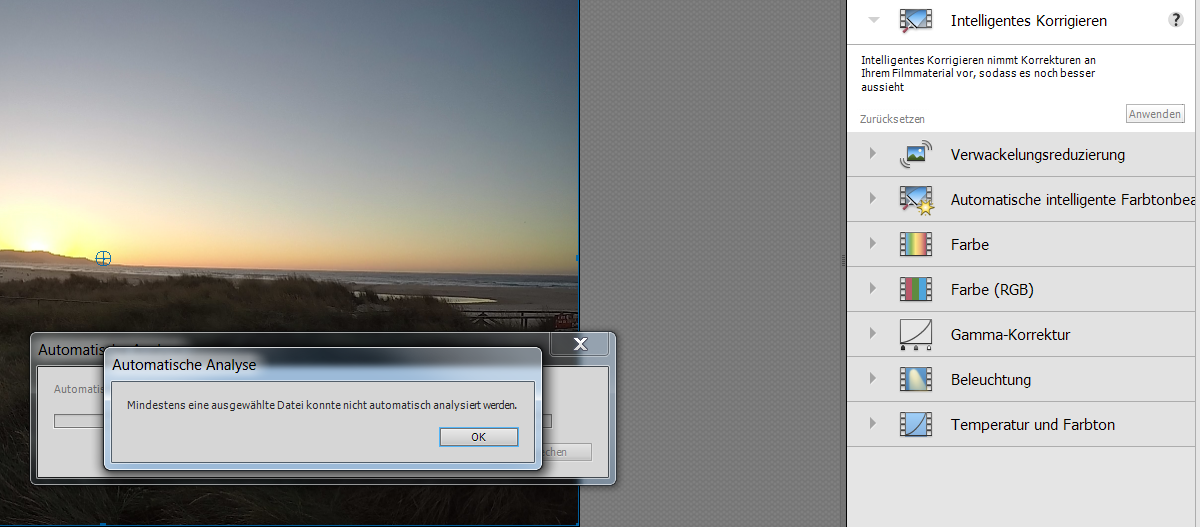This screenshot has height=527, width=1200.
Task: Collapse the Intelligentes Korrigieren section arrow
Action: click(874, 20)
